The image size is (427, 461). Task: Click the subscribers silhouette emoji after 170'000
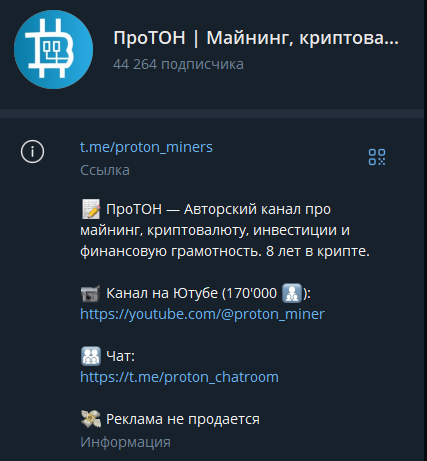(x=292, y=293)
